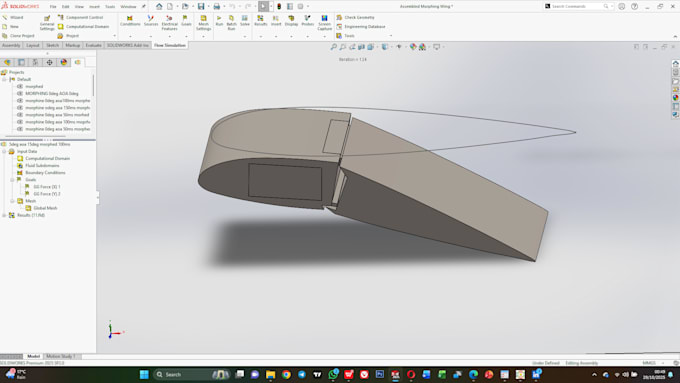Click the Solve icon
Image resolution: width=680 pixels, height=383 pixels.
coord(245,20)
